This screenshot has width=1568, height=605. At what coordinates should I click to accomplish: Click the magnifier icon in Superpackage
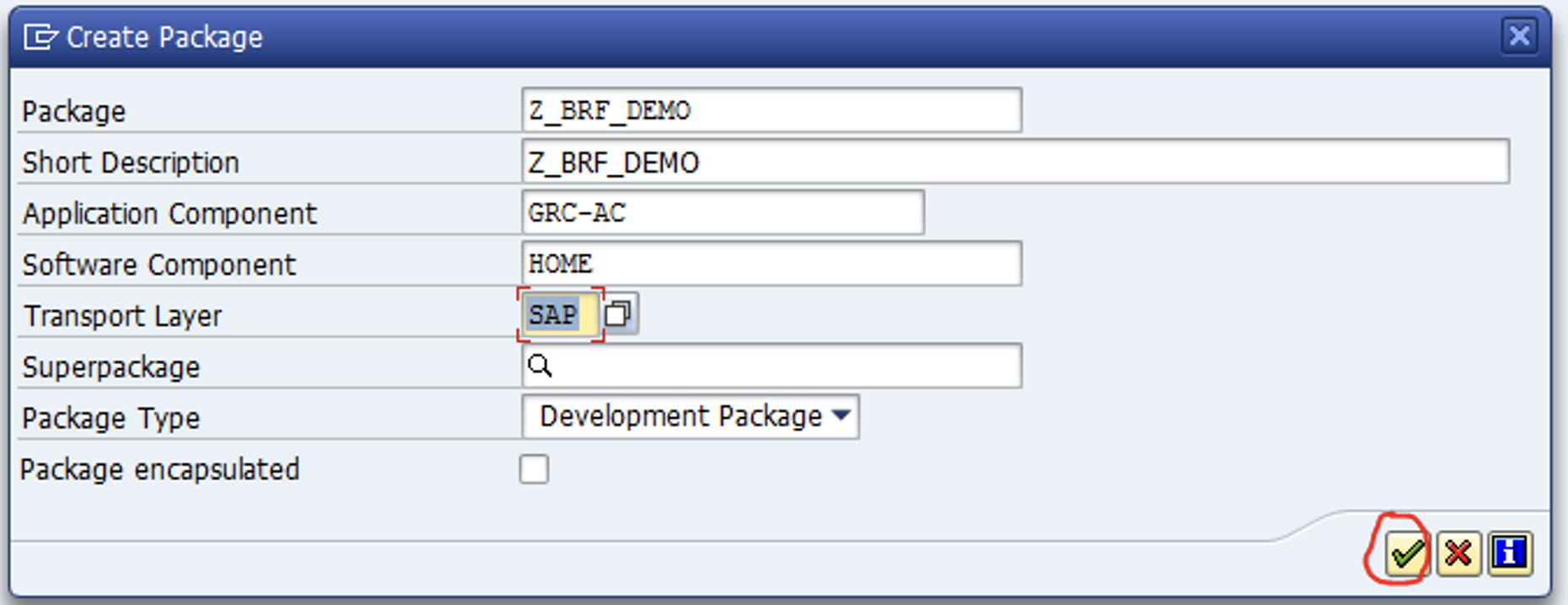[540, 366]
